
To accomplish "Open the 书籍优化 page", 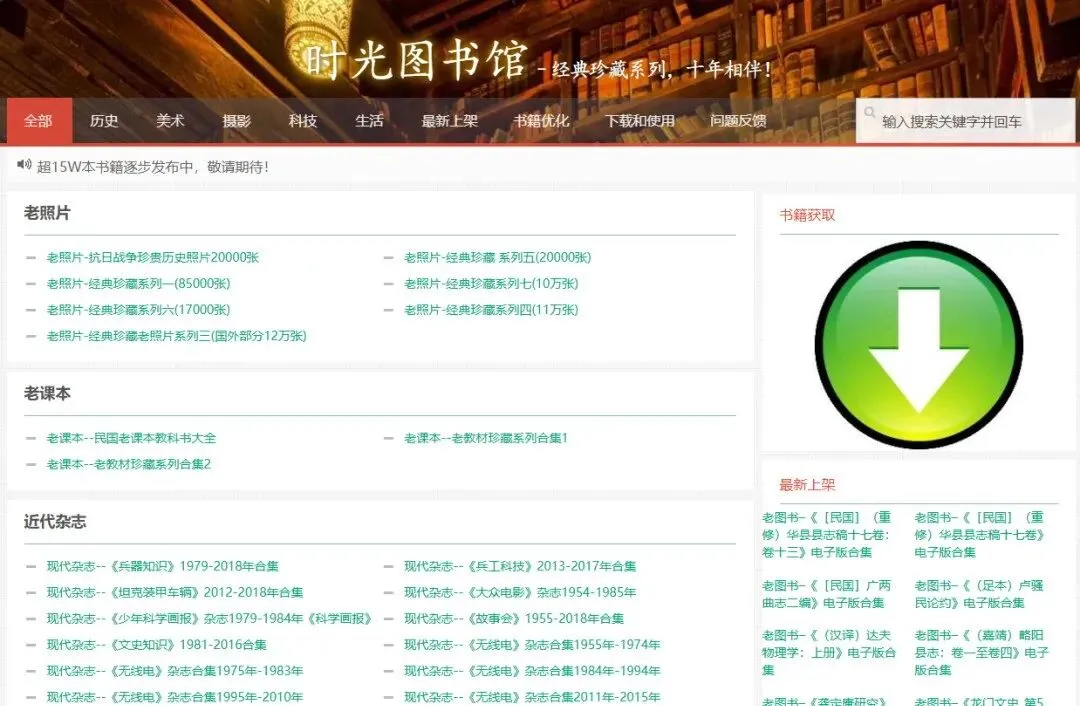I will point(541,121).
